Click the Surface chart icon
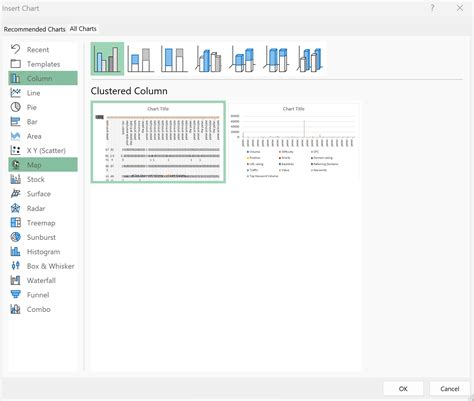Viewport: 474px width, 401px height. pos(15,194)
